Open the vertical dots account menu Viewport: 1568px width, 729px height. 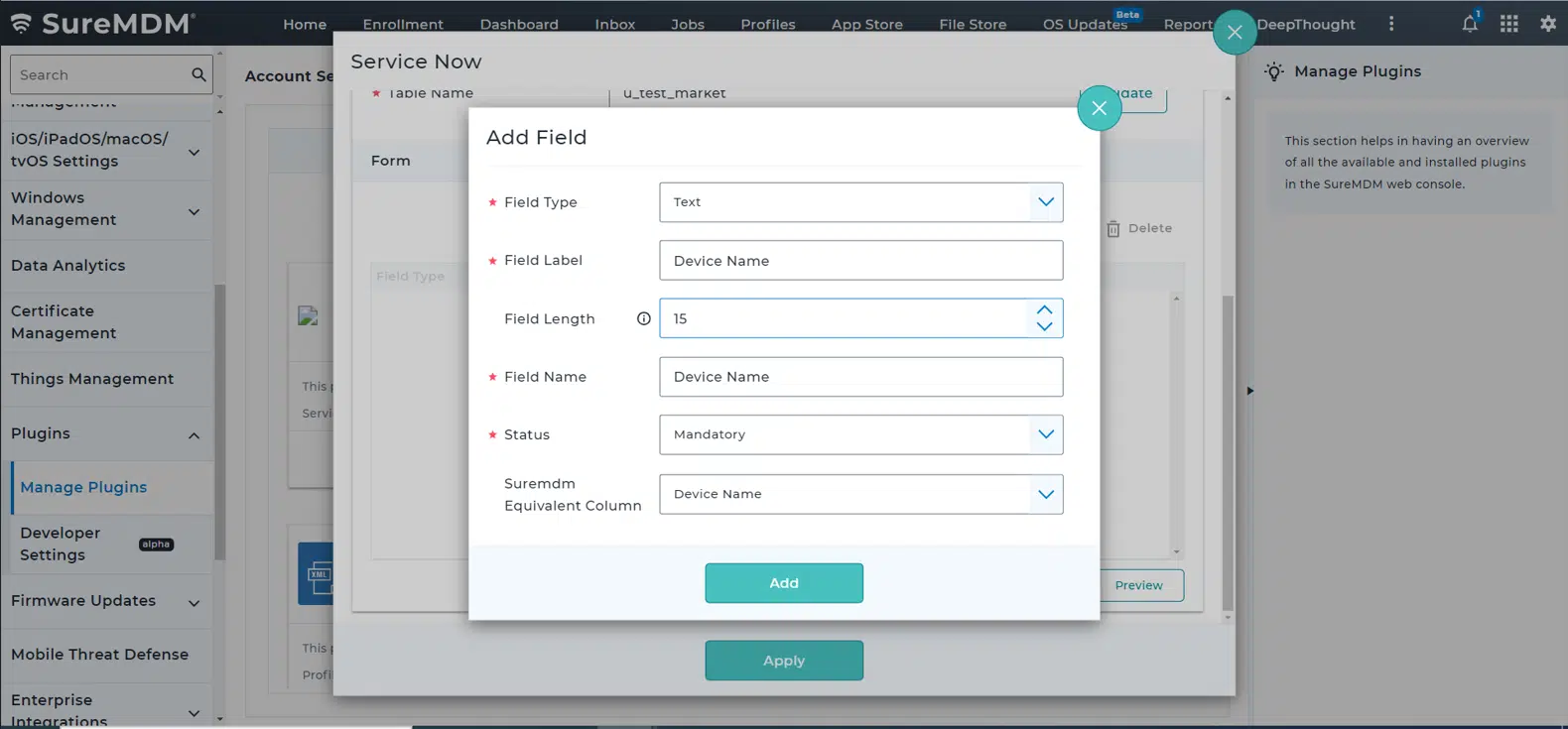coord(1391,24)
